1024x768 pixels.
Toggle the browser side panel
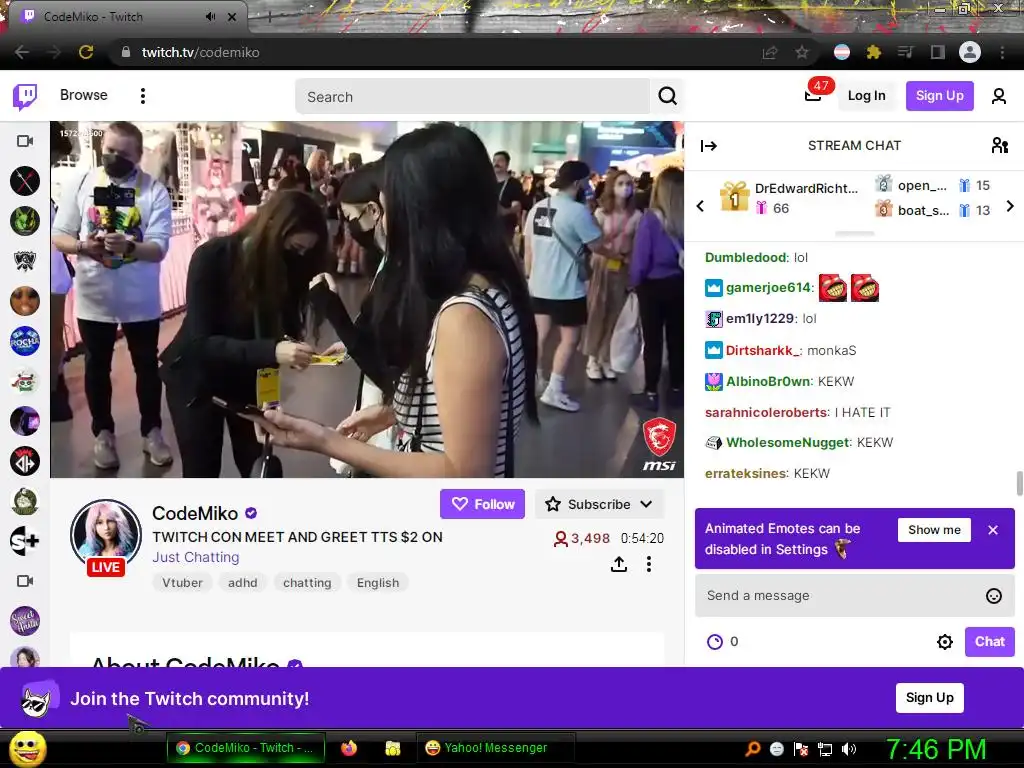click(938, 52)
